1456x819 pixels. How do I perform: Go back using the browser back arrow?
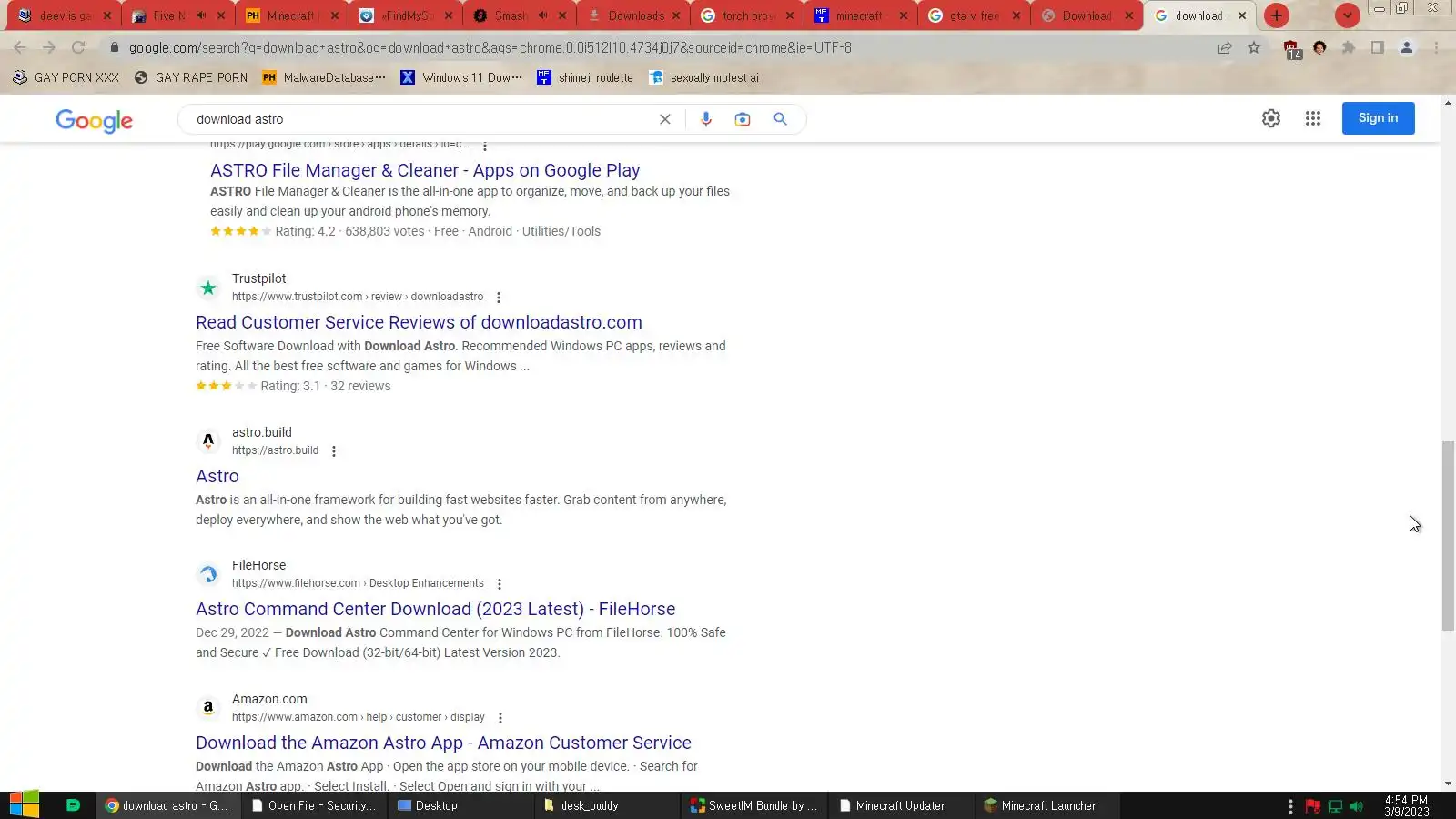[x=20, y=47]
